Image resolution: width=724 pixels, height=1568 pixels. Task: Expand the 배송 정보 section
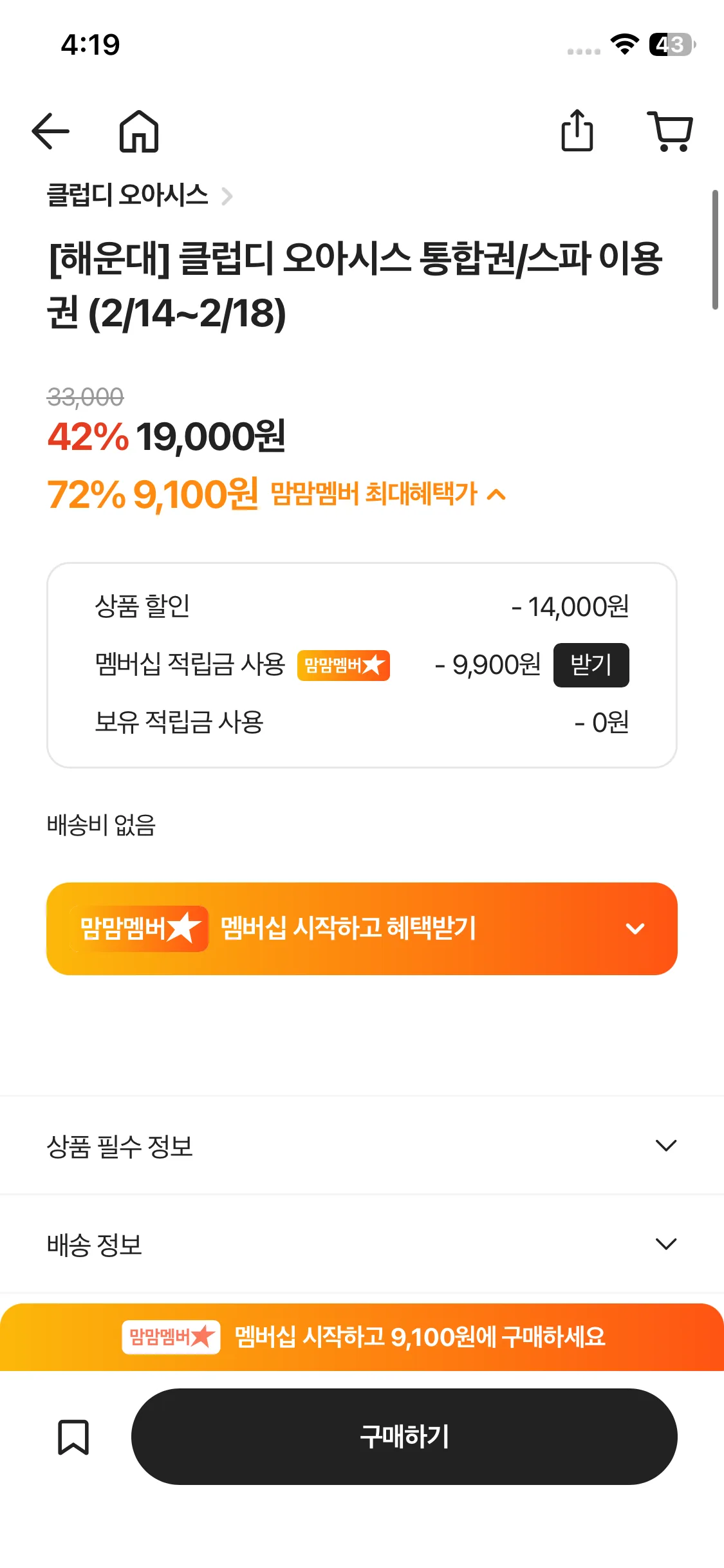pyautogui.click(x=665, y=1244)
